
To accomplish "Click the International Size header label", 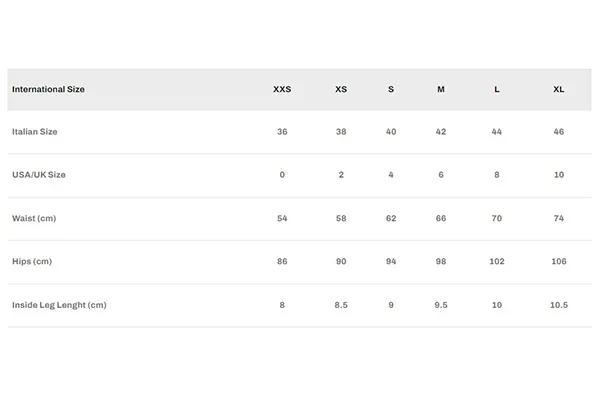I will click(x=48, y=89).
